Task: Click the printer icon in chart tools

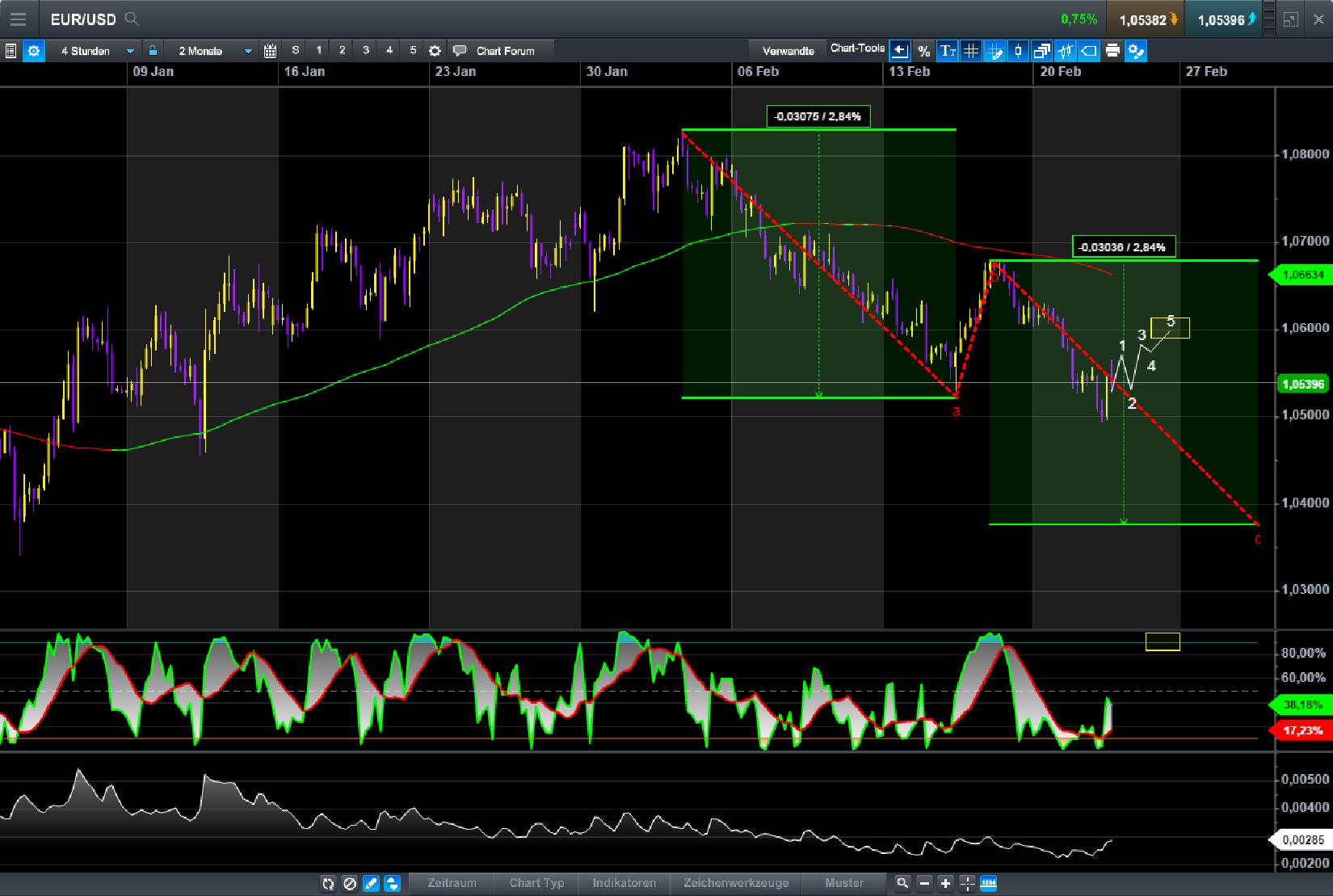Action: click(x=1112, y=51)
